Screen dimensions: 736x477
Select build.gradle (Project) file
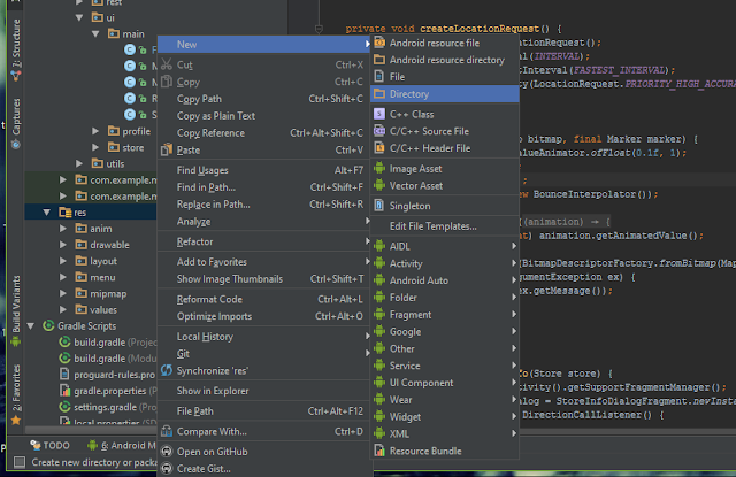click(108, 342)
